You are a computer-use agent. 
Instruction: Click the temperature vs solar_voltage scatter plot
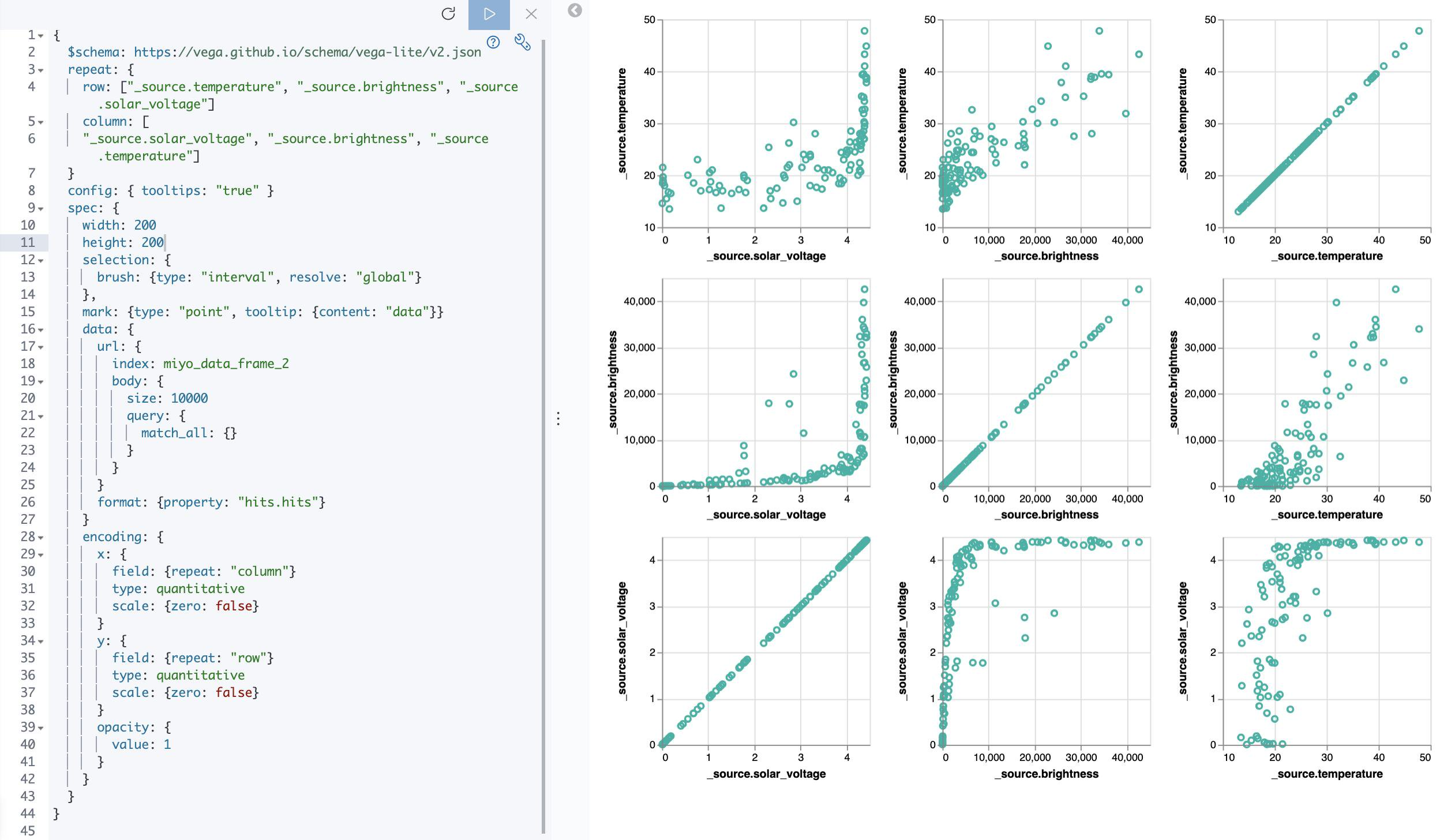click(x=766, y=123)
